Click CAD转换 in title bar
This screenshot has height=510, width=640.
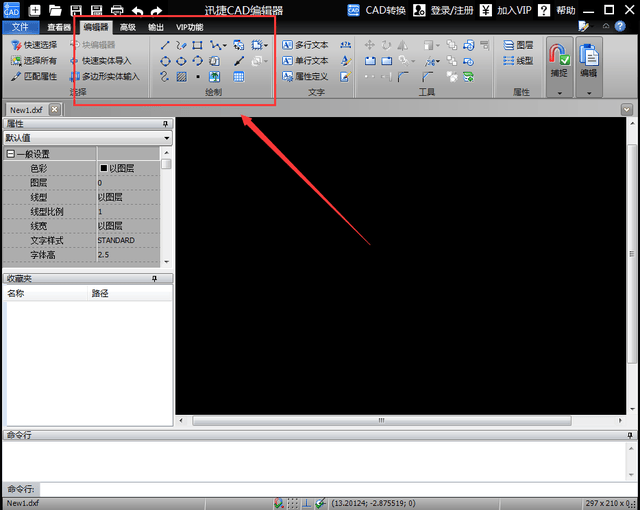coord(376,10)
